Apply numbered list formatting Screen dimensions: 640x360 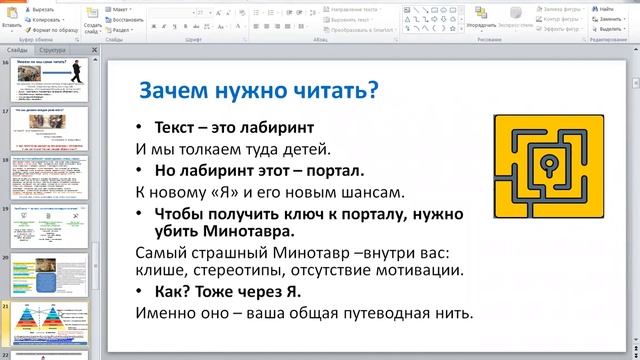coord(271,13)
